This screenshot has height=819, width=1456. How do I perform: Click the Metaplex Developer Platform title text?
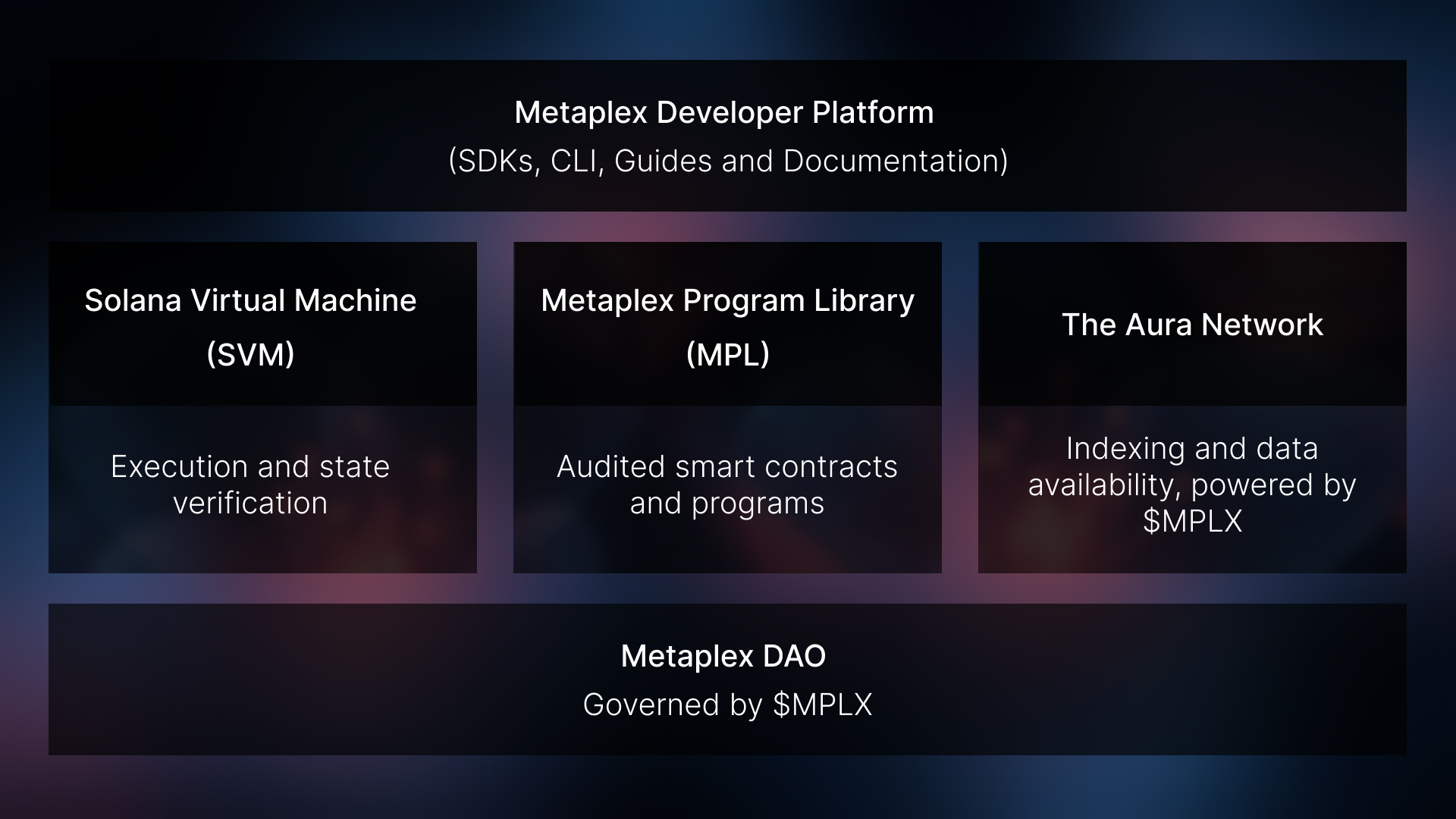click(724, 113)
